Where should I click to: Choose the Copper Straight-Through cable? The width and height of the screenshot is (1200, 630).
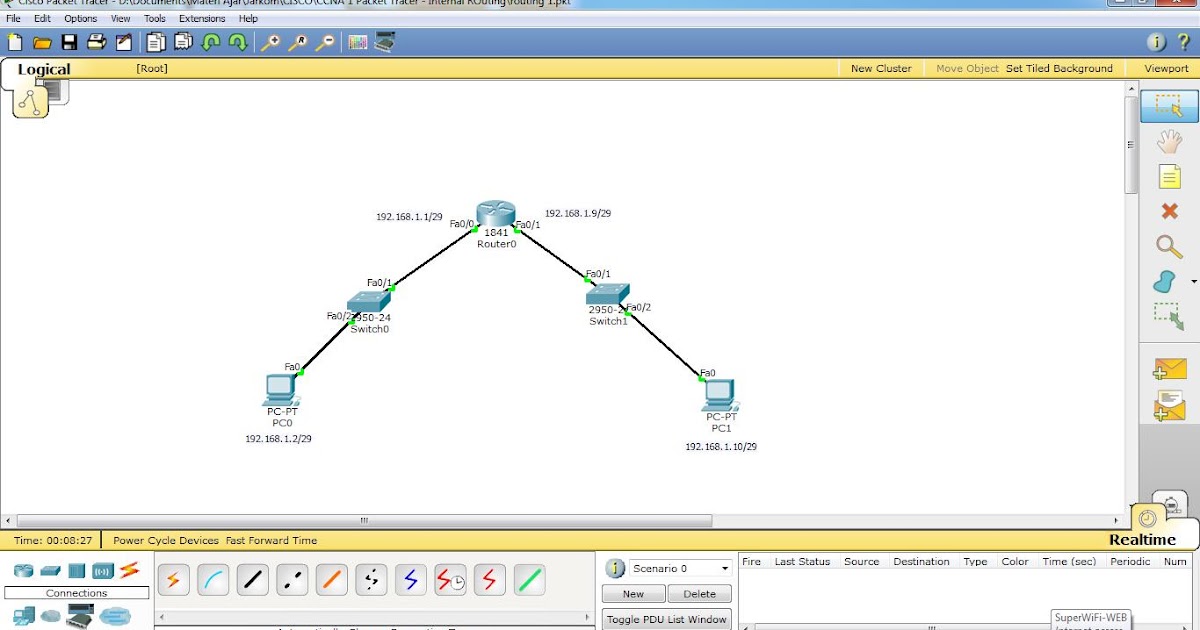pos(252,580)
